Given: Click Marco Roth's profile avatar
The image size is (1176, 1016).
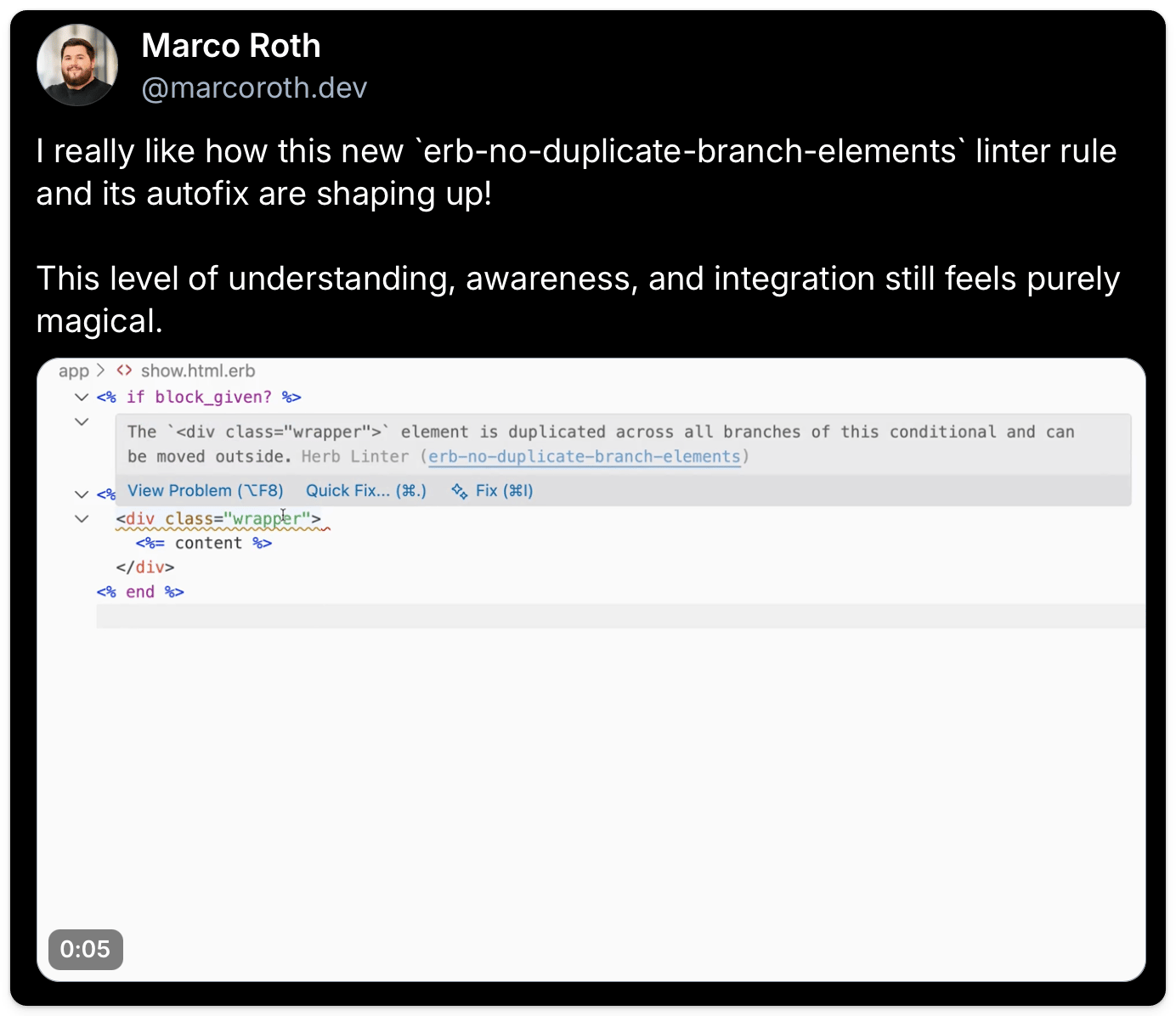Looking at the screenshot, I should (77, 65).
